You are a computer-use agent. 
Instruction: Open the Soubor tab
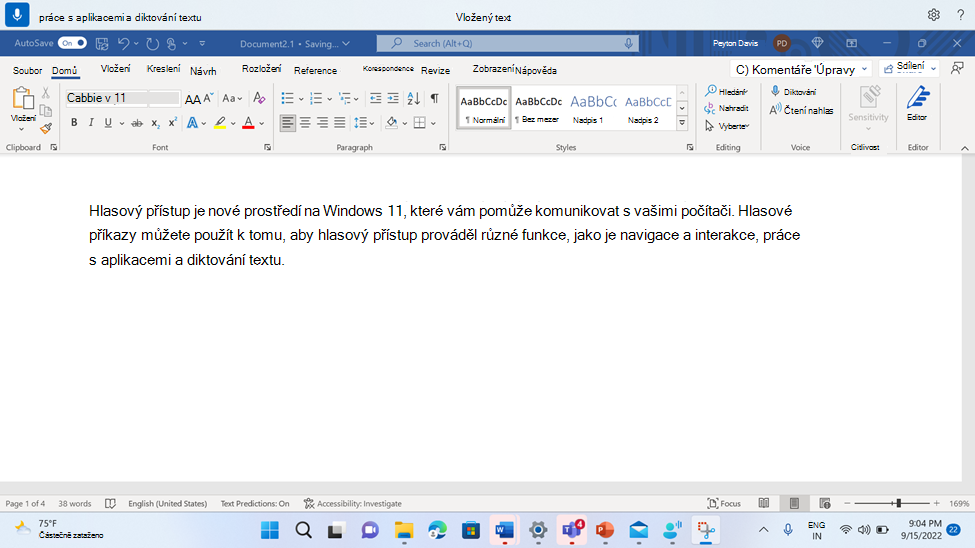pos(27,70)
